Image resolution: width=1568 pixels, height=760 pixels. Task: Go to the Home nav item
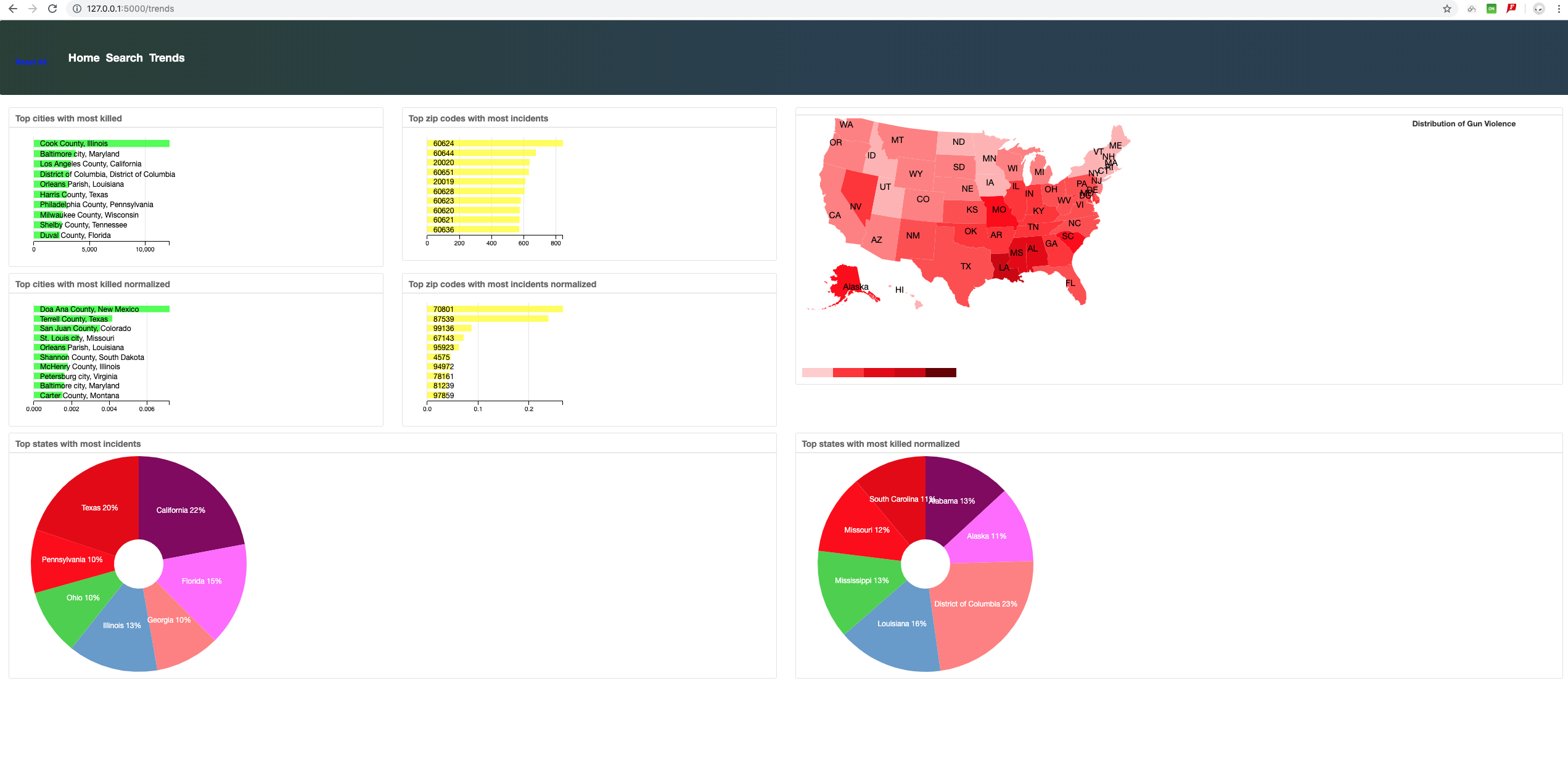84,58
